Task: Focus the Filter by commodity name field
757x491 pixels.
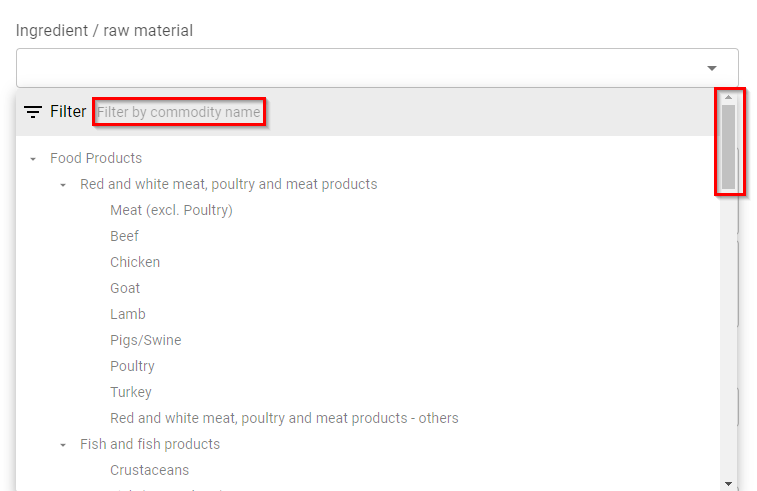Action: point(179,112)
